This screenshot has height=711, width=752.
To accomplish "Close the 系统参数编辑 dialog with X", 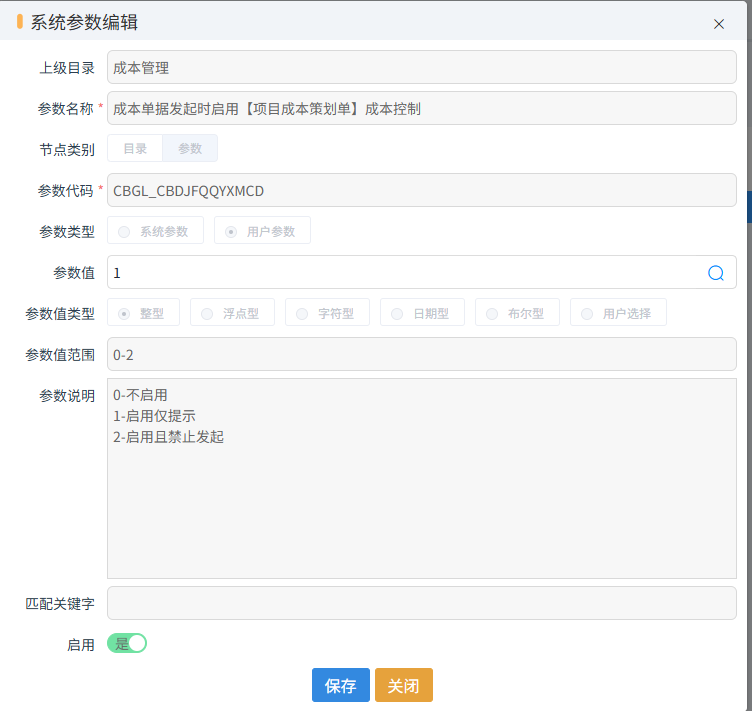I will click(718, 24).
